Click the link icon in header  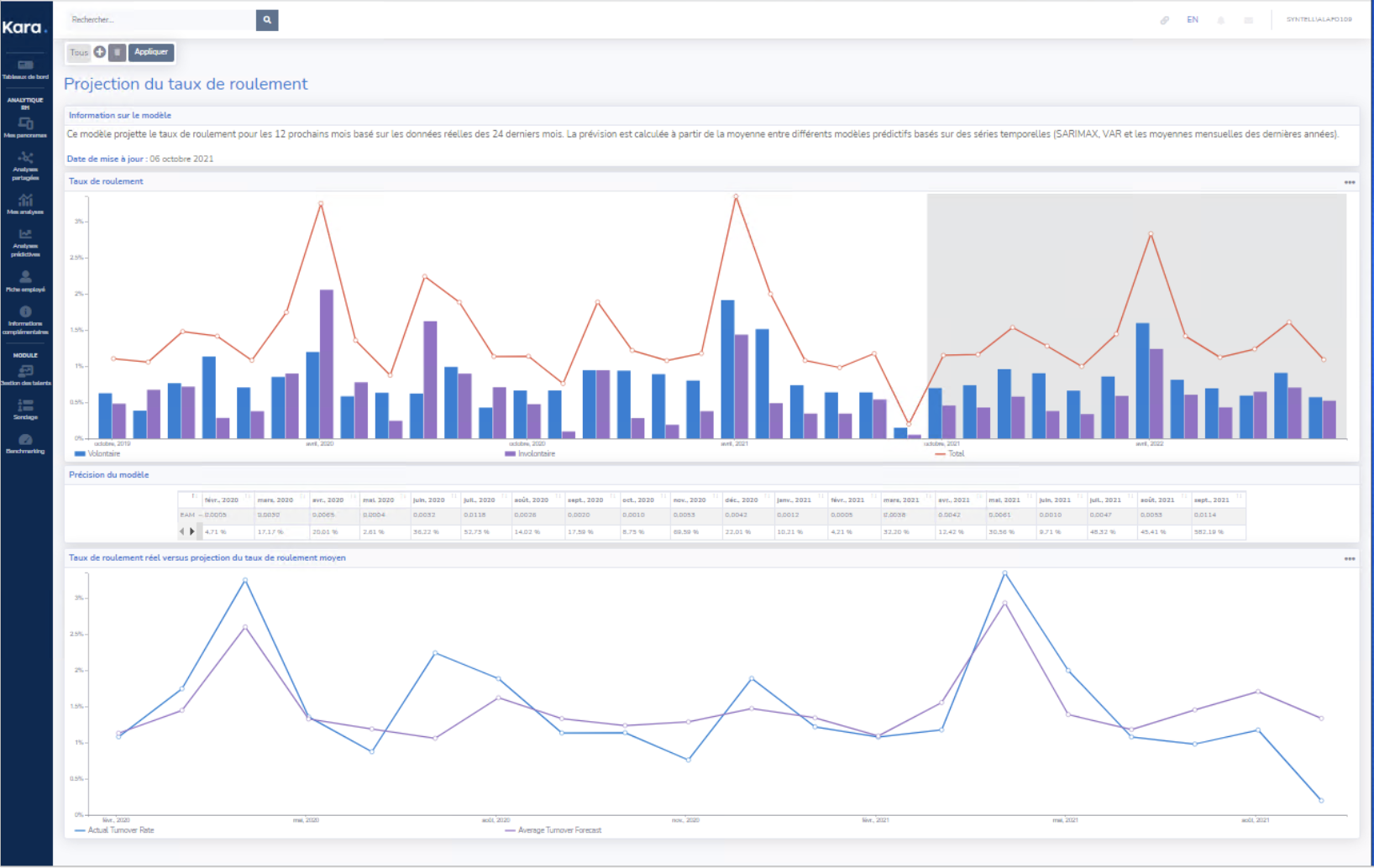tap(1165, 20)
